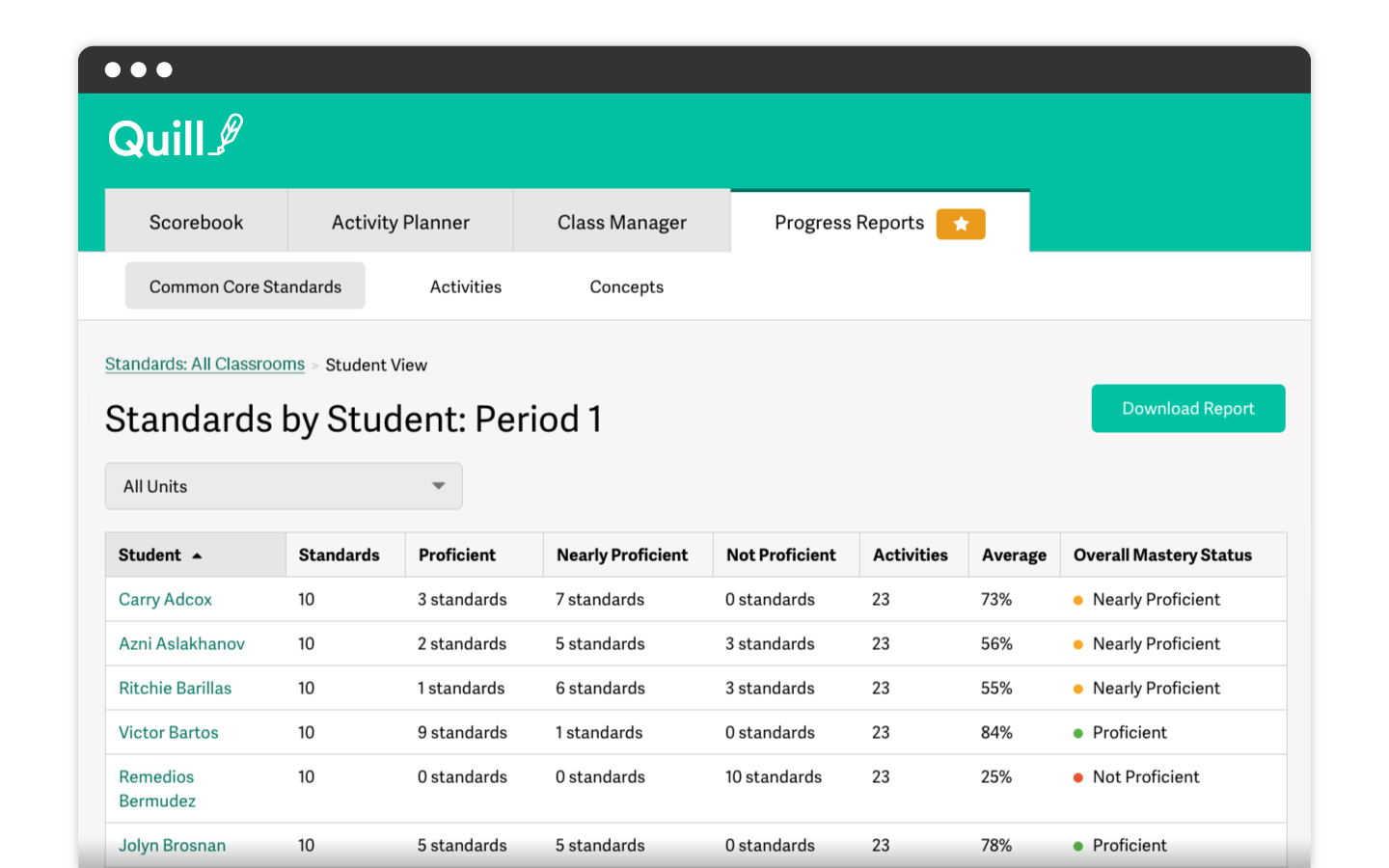Open student Remedios Bermudez
The width and height of the screenshot is (1389, 868).
coord(156,789)
